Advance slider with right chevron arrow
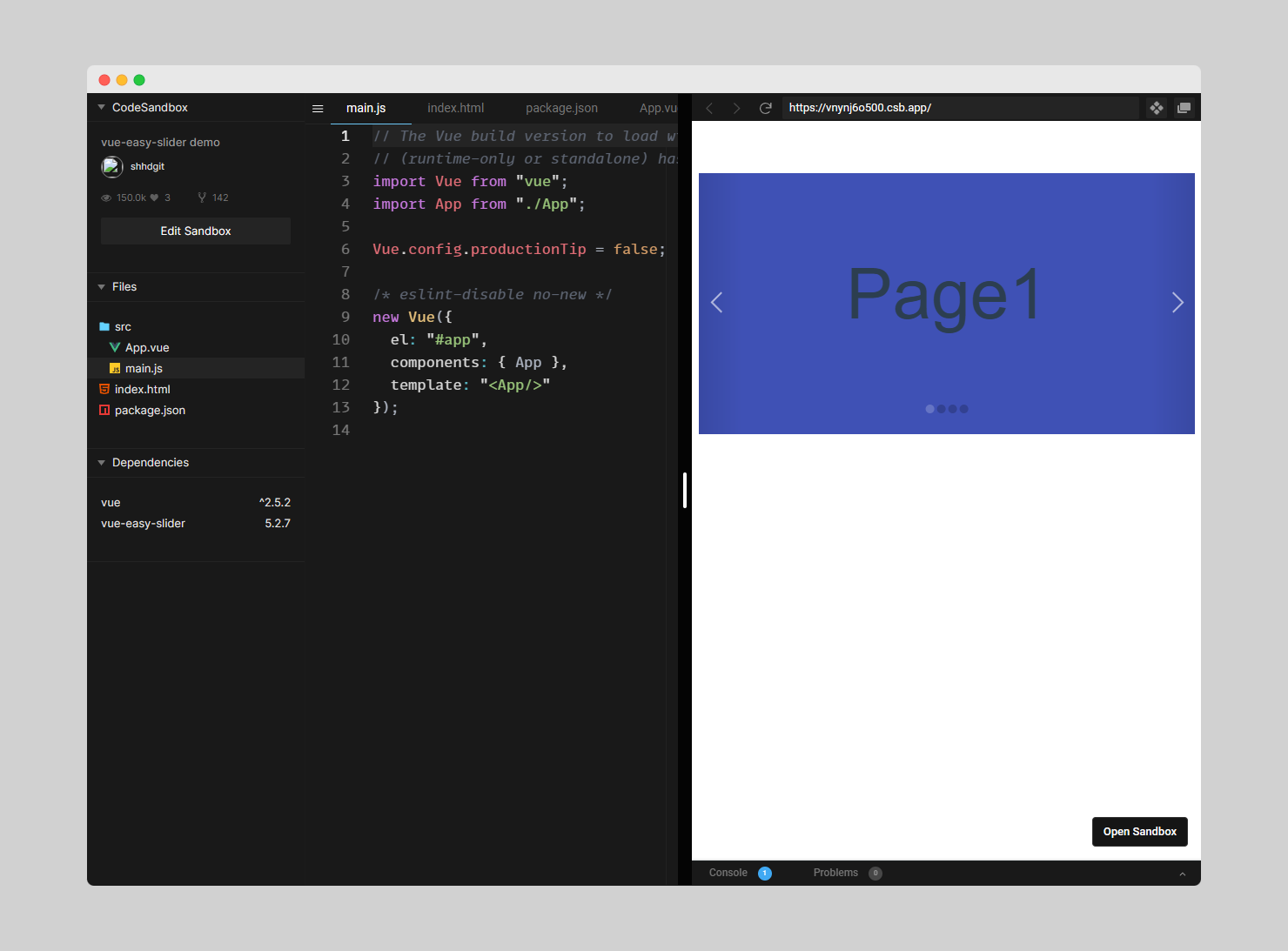 [x=1177, y=303]
